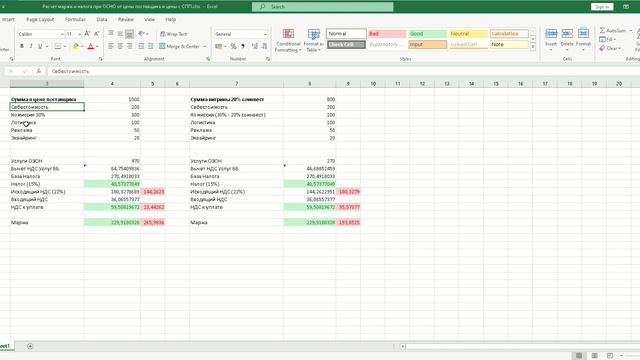Open the Borders dropdown arrow
The width and height of the screenshot is (640, 360).
pos(65,46)
